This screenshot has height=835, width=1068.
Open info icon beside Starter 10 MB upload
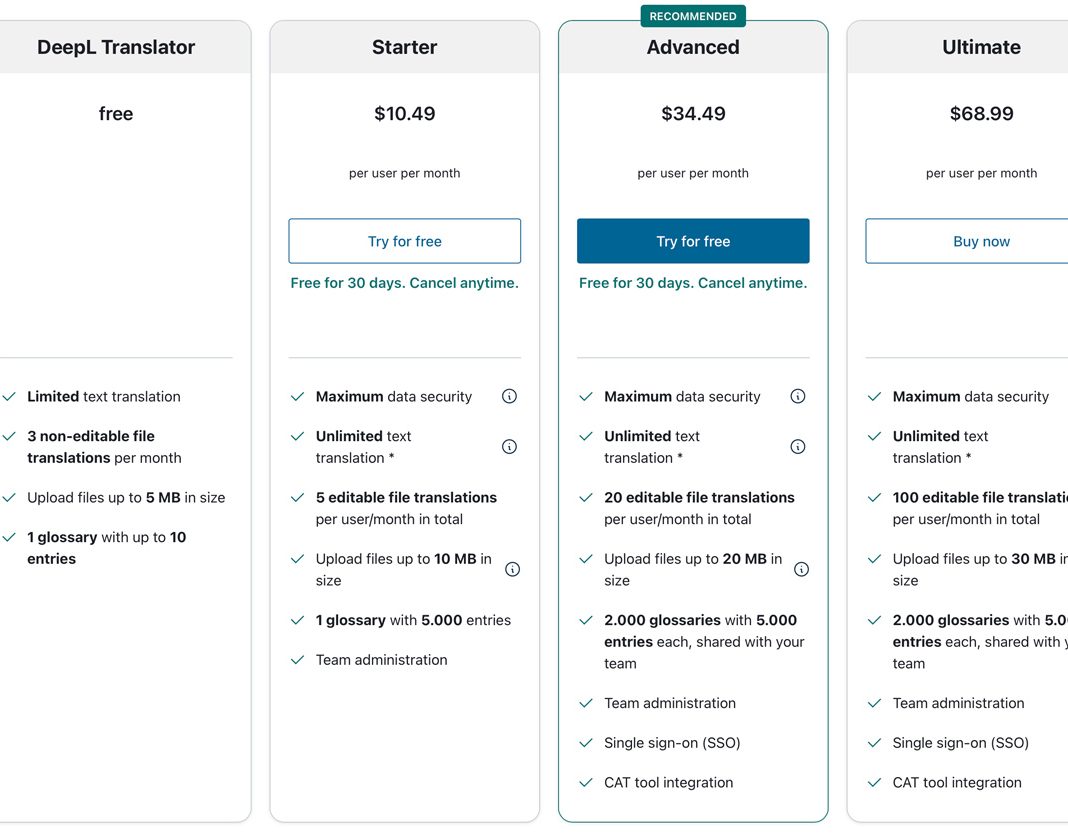[512, 569]
